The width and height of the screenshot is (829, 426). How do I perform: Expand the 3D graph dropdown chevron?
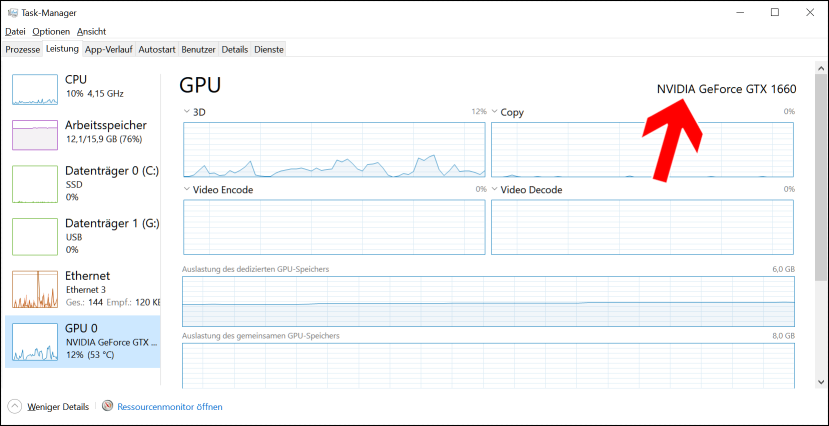pos(187,112)
